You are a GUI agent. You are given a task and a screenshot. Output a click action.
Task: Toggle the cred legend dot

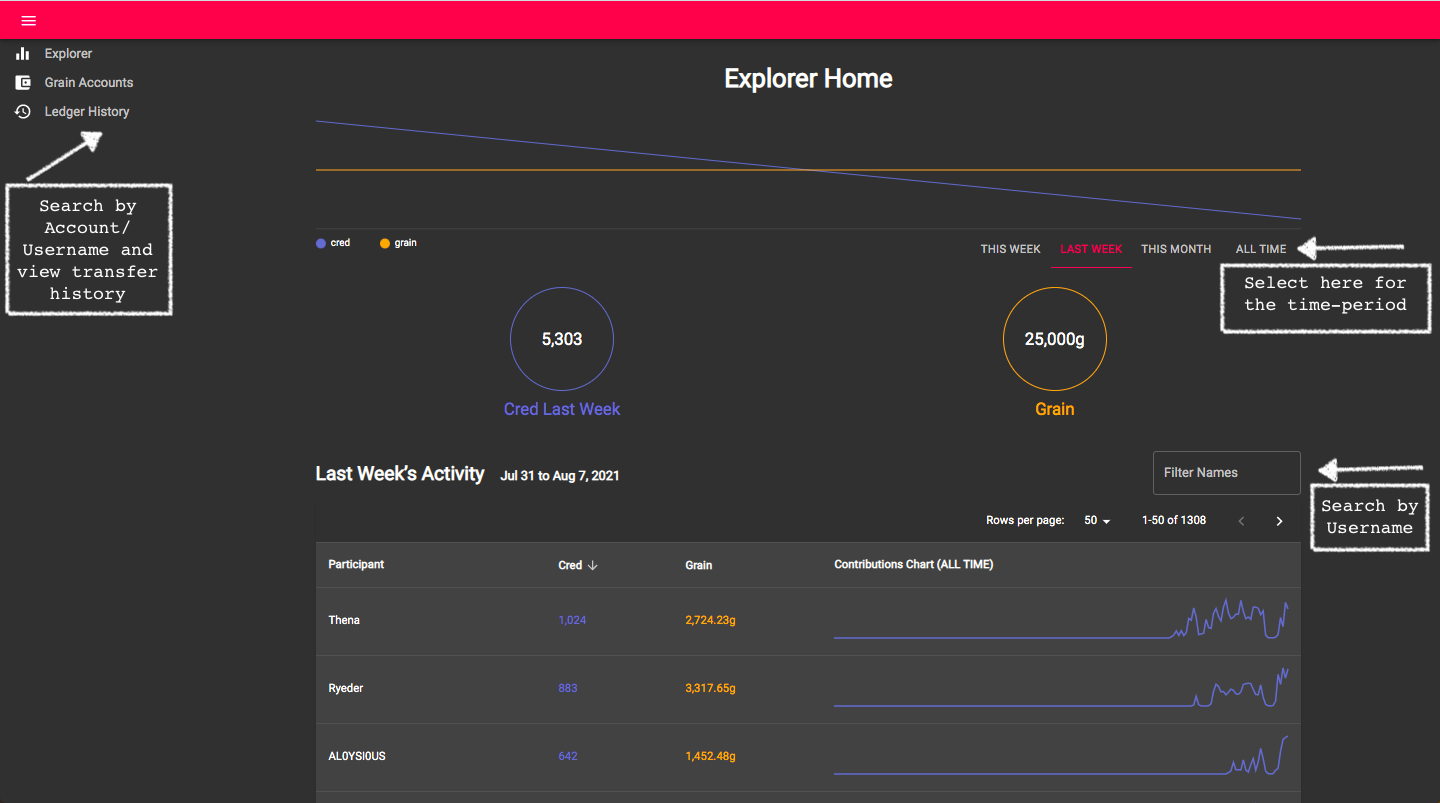click(321, 243)
